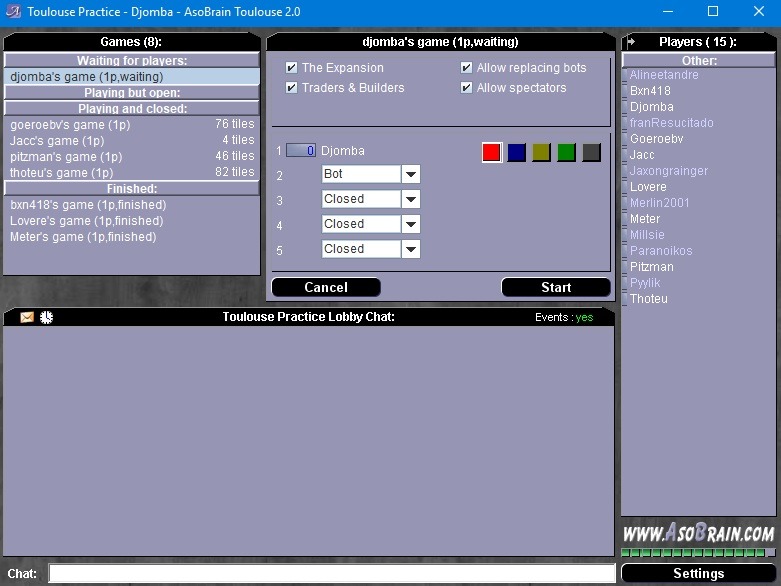781x586 pixels.
Task: Select Jacc's game with 4 tiles
Action: [131, 140]
